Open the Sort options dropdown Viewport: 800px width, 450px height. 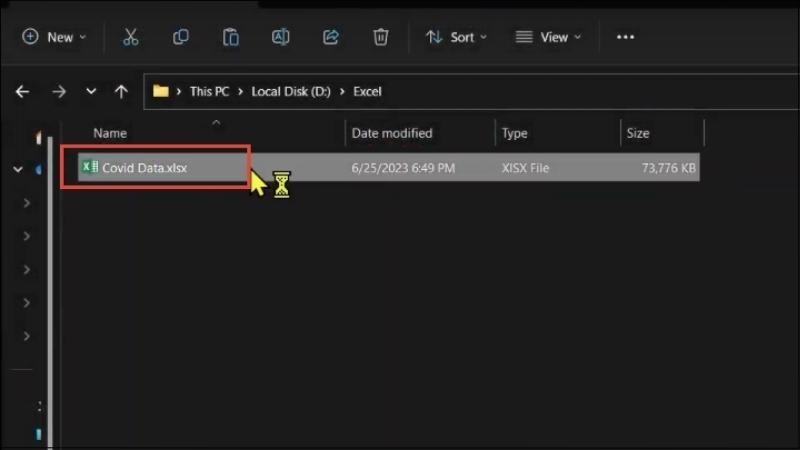[456, 37]
